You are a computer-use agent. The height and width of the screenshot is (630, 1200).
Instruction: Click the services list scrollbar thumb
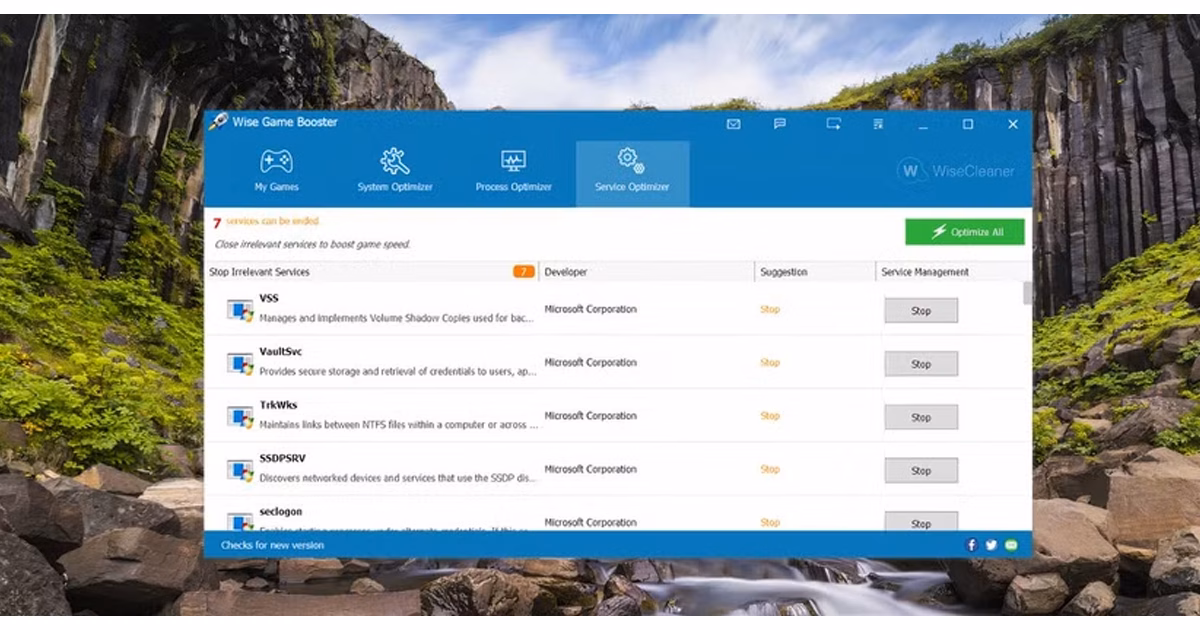1027,292
